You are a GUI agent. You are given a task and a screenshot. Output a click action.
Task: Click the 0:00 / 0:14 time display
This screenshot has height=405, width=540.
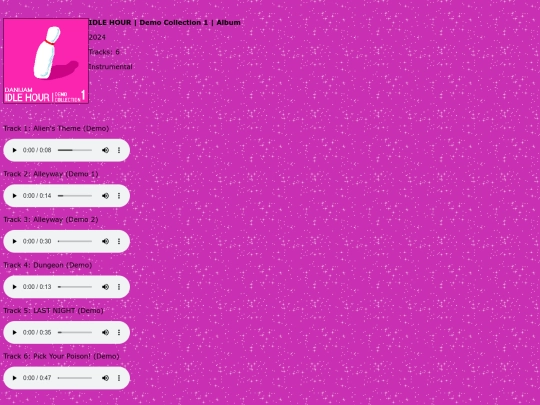coord(37,196)
